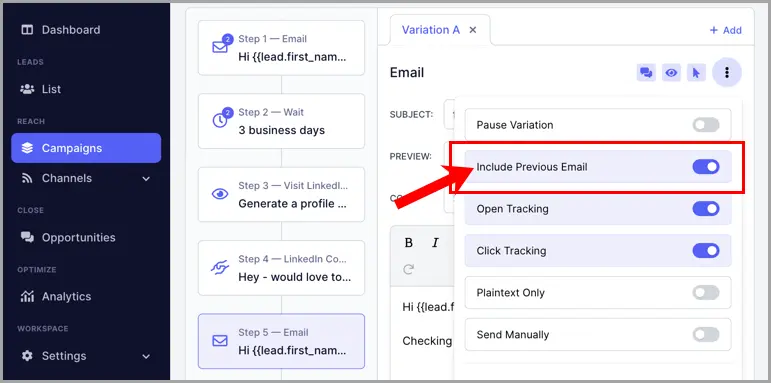The width and height of the screenshot is (771, 383).
Task: Expand the Settings sidebar chevron
Action: [x=146, y=356]
